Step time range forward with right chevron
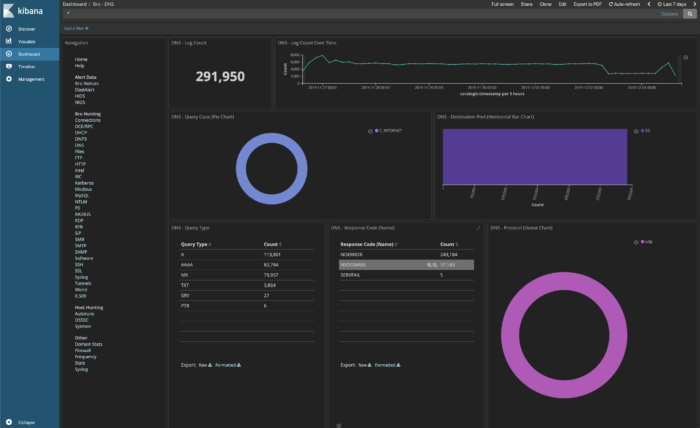Image resolution: width=700 pixels, height=428 pixels. [695, 4]
